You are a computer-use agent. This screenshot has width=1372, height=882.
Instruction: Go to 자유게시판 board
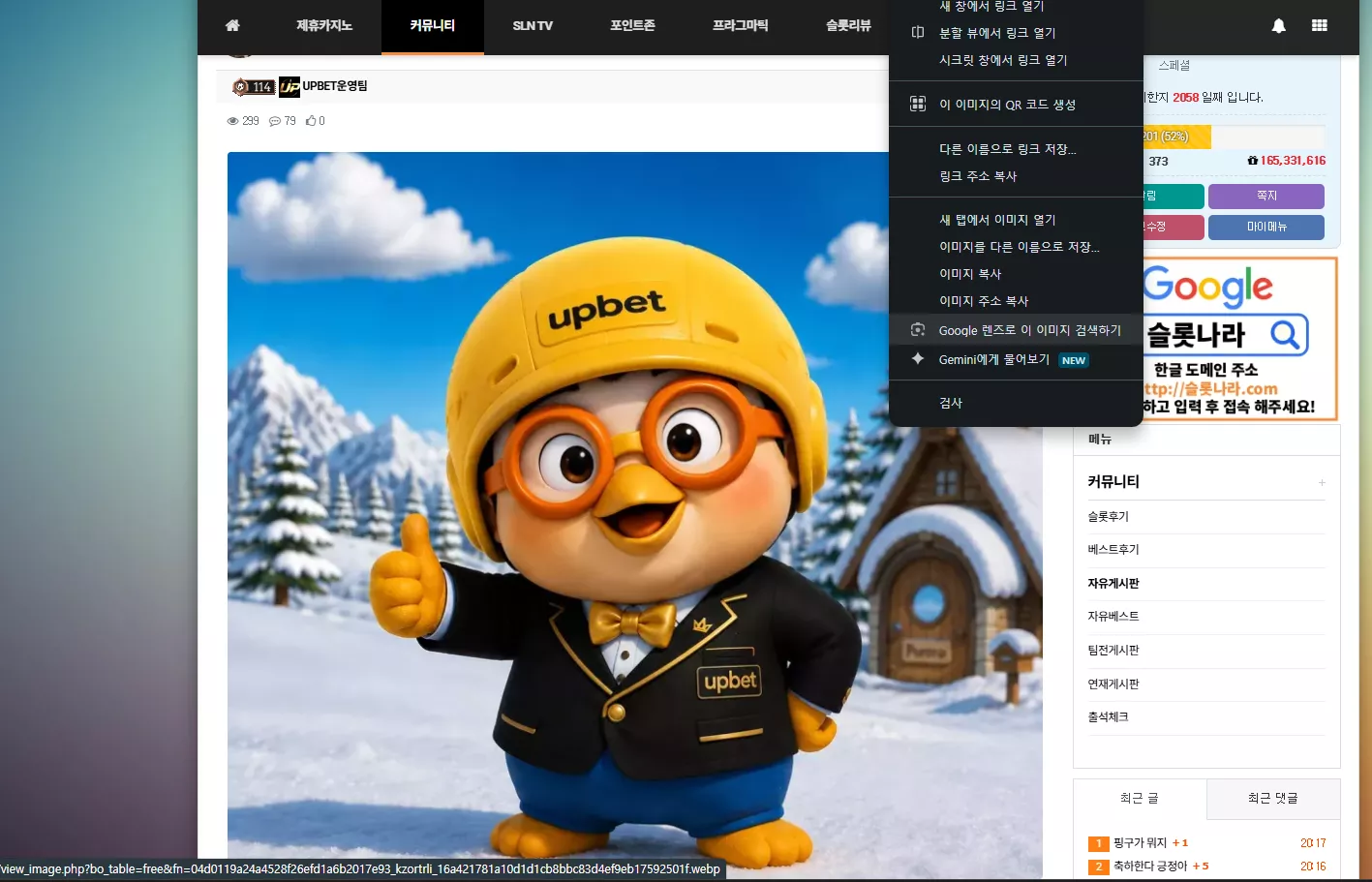[x=1113, y=584]
